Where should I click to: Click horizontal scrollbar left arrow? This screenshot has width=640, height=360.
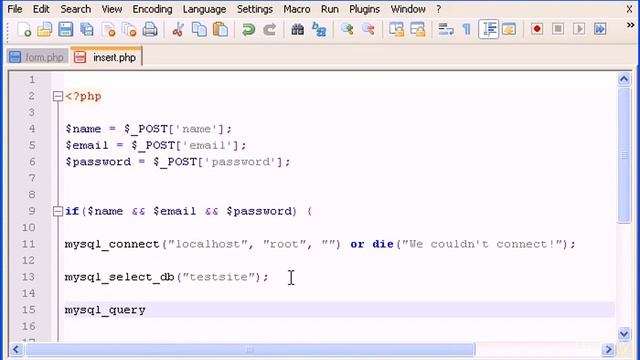pyautogui.click(x=16, y=349)
